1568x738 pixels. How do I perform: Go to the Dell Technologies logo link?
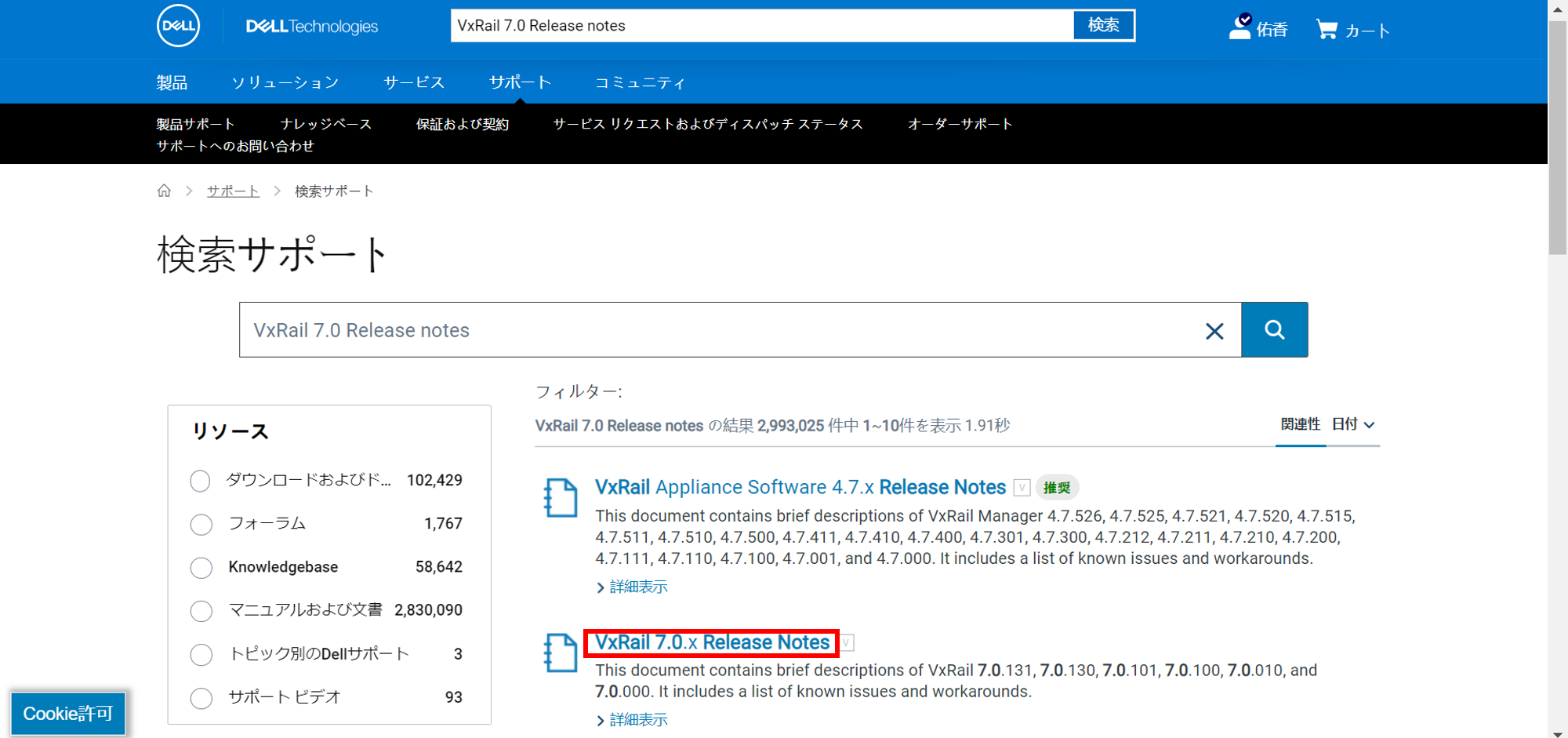[312, 27]
